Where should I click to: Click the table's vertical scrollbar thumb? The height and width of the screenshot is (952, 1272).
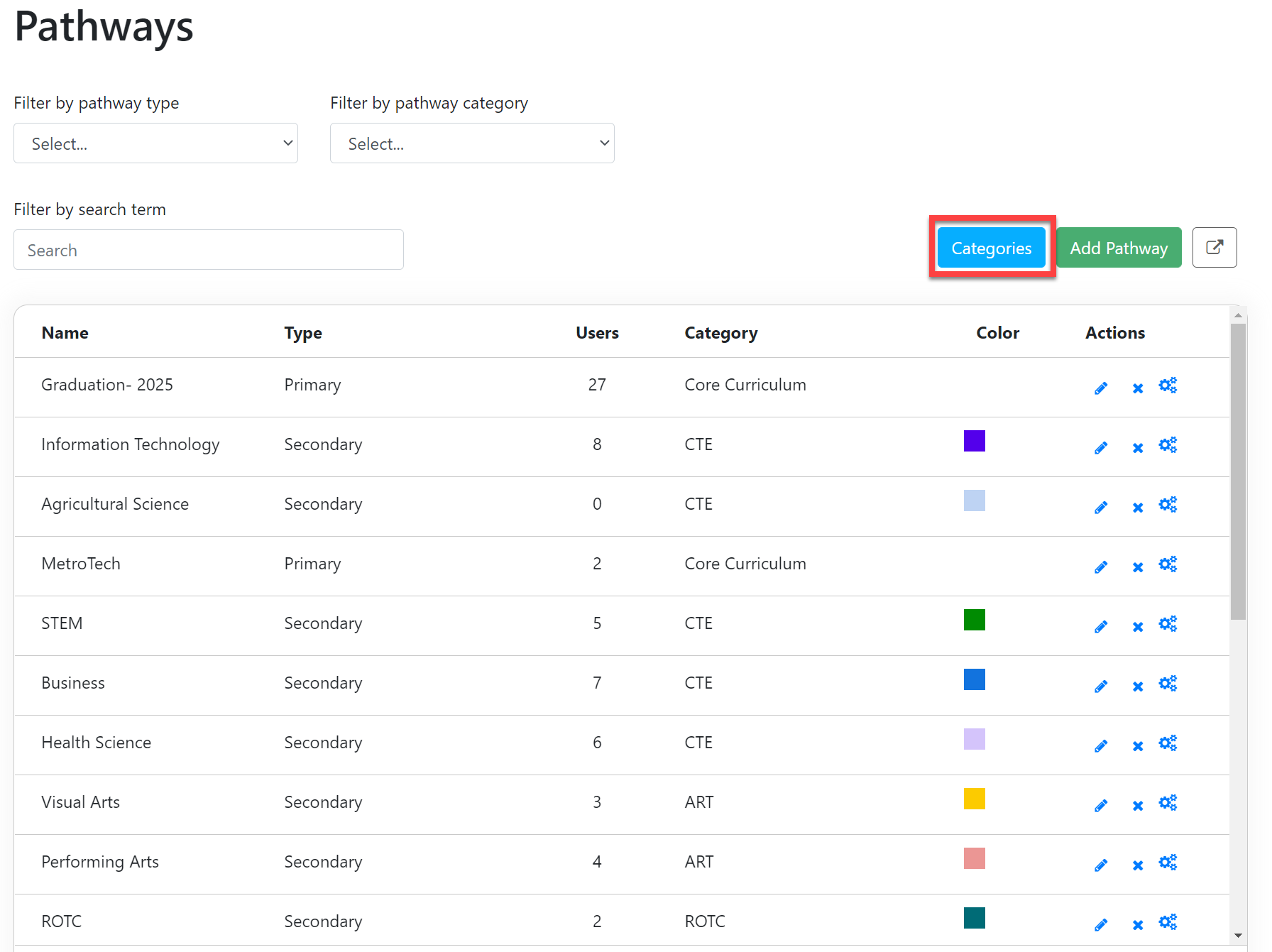pyautogui.click(x=1239, y=472)
